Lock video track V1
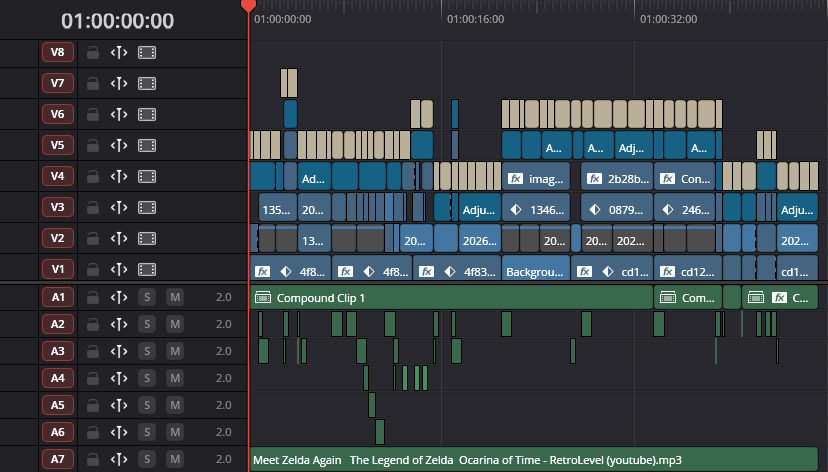 pyautogui.click(x=93, y=270)
